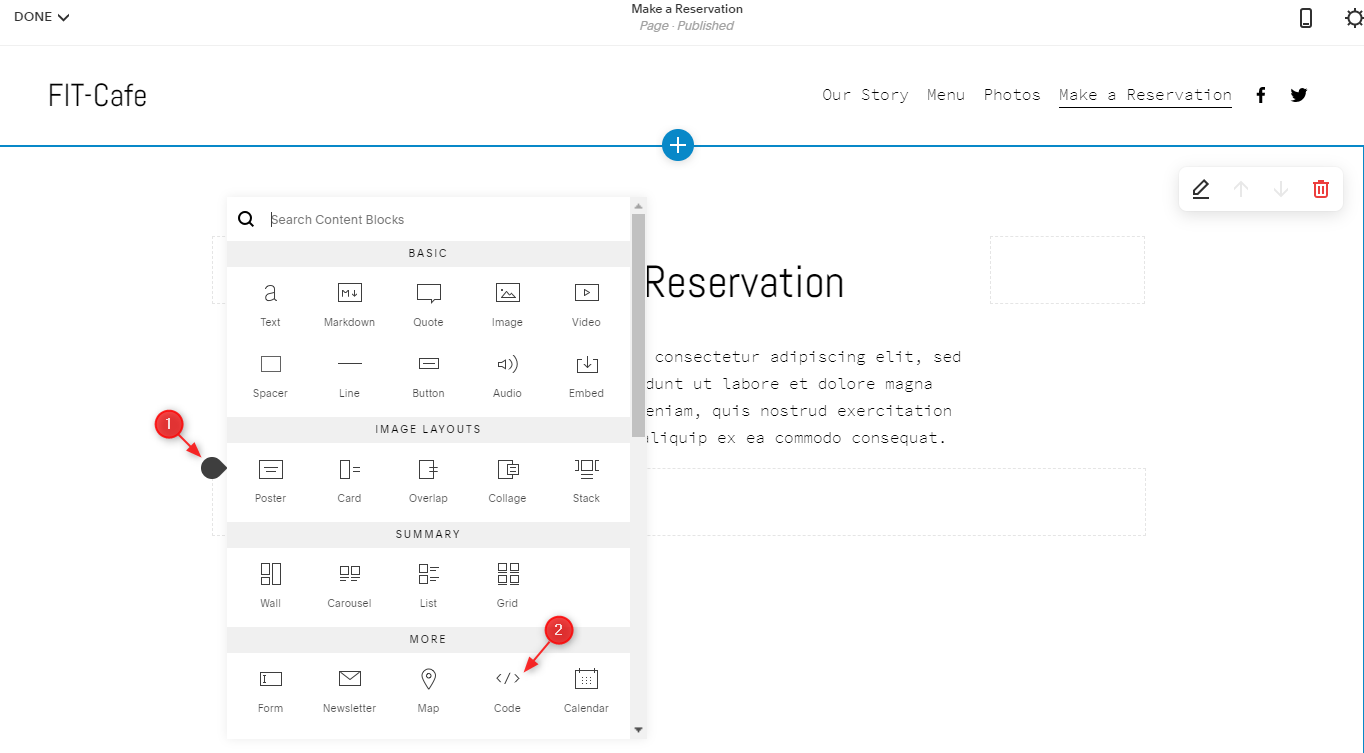The width and height of the screenshot is (1364, 753).
Task: Click the trash delete section icon
Action: tap(1320, 189)
